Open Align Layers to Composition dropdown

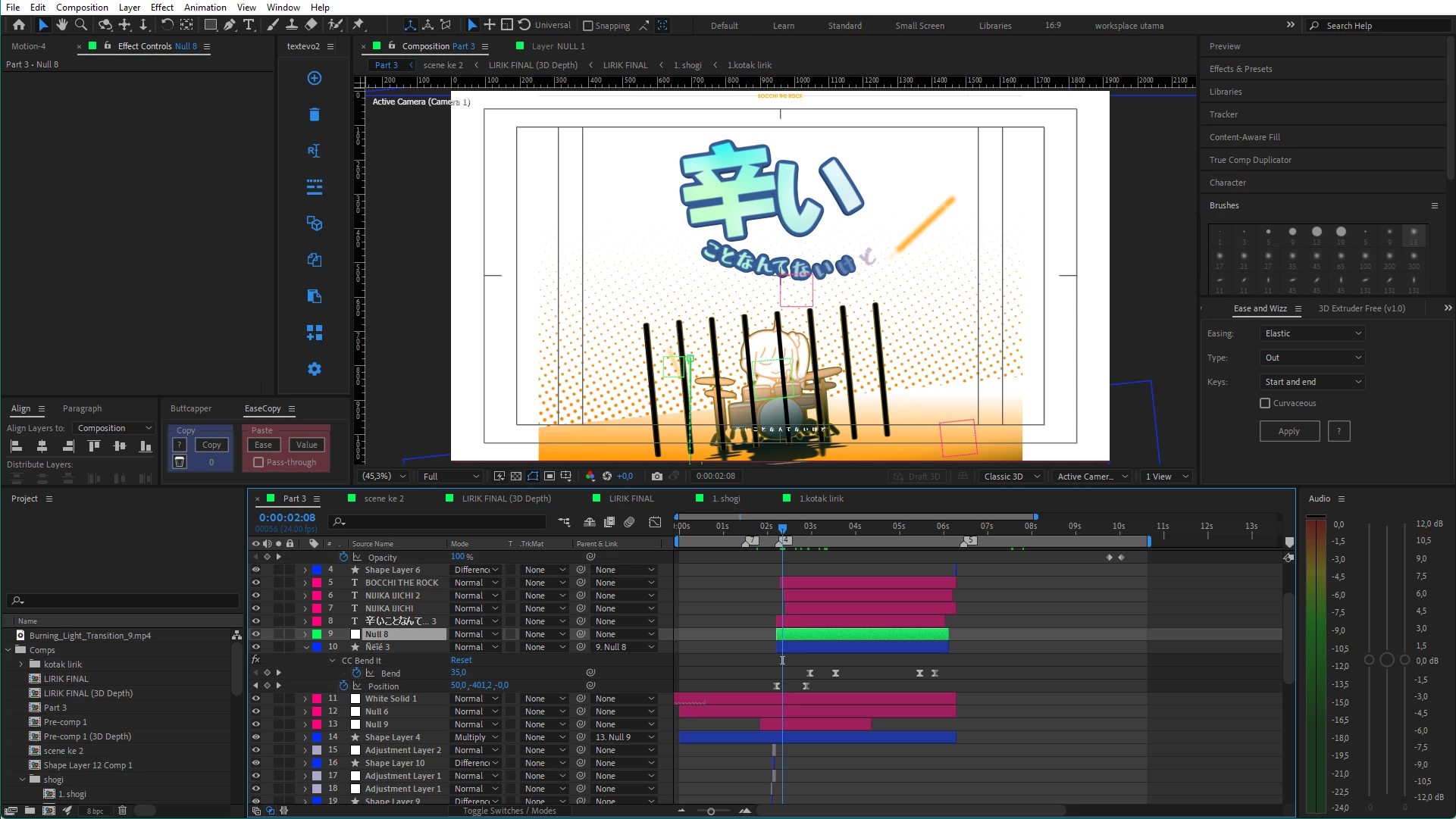(x=114, y=428)
